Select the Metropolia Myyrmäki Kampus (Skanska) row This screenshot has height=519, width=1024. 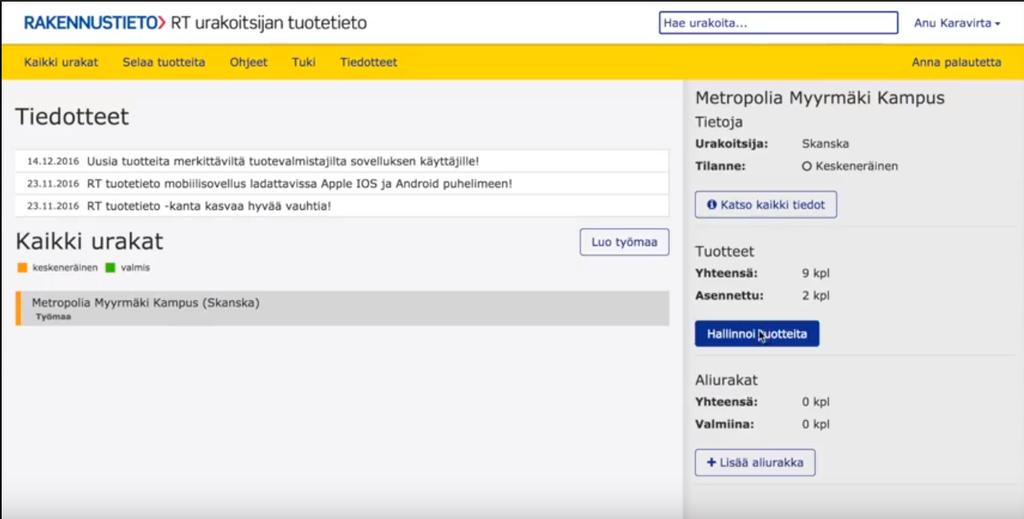click(342, 308)
